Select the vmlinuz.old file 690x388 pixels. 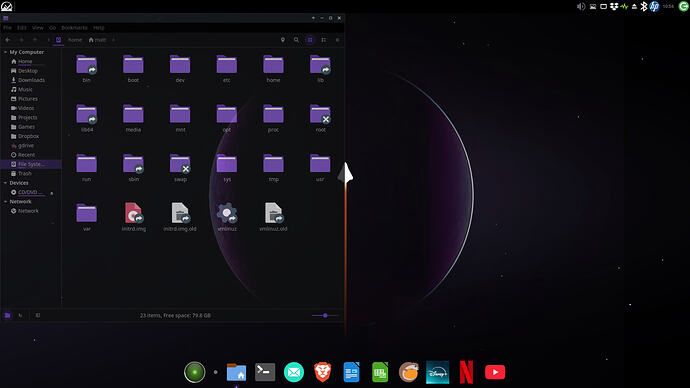(273, 213)
